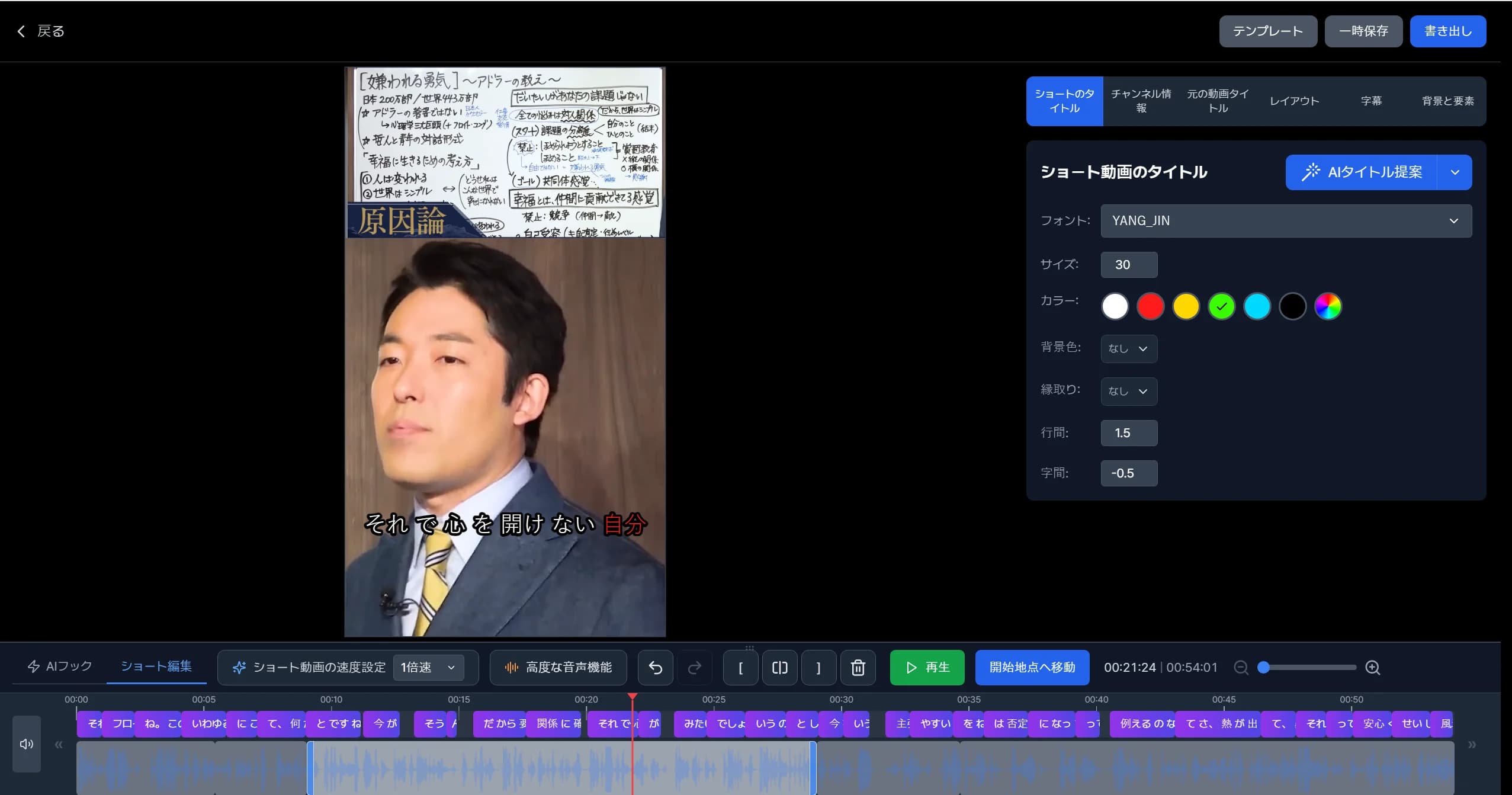Pick the rainbow custom color swatch

pyautogui.click(x=1328, y=306)
